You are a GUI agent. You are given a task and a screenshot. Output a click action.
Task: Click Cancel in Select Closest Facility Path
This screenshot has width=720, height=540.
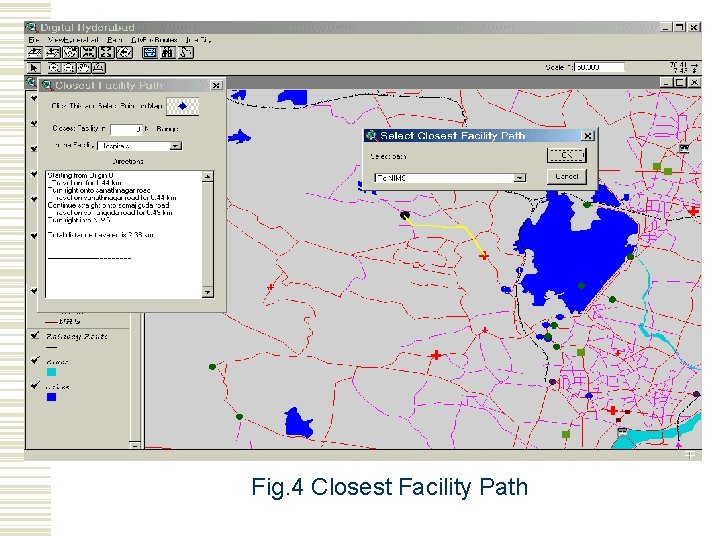(x=567, y=176)
